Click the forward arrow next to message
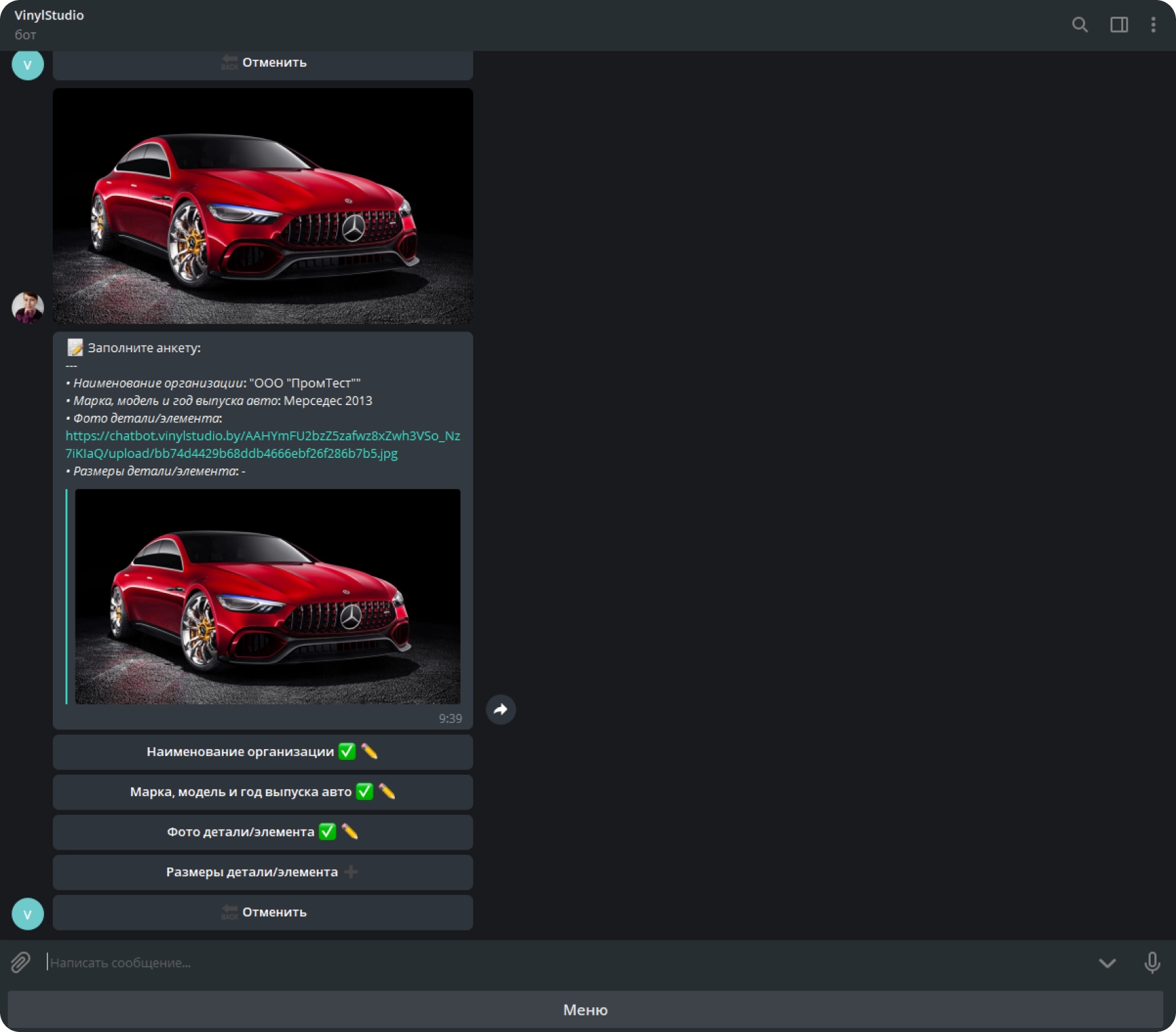 [500, 709]
